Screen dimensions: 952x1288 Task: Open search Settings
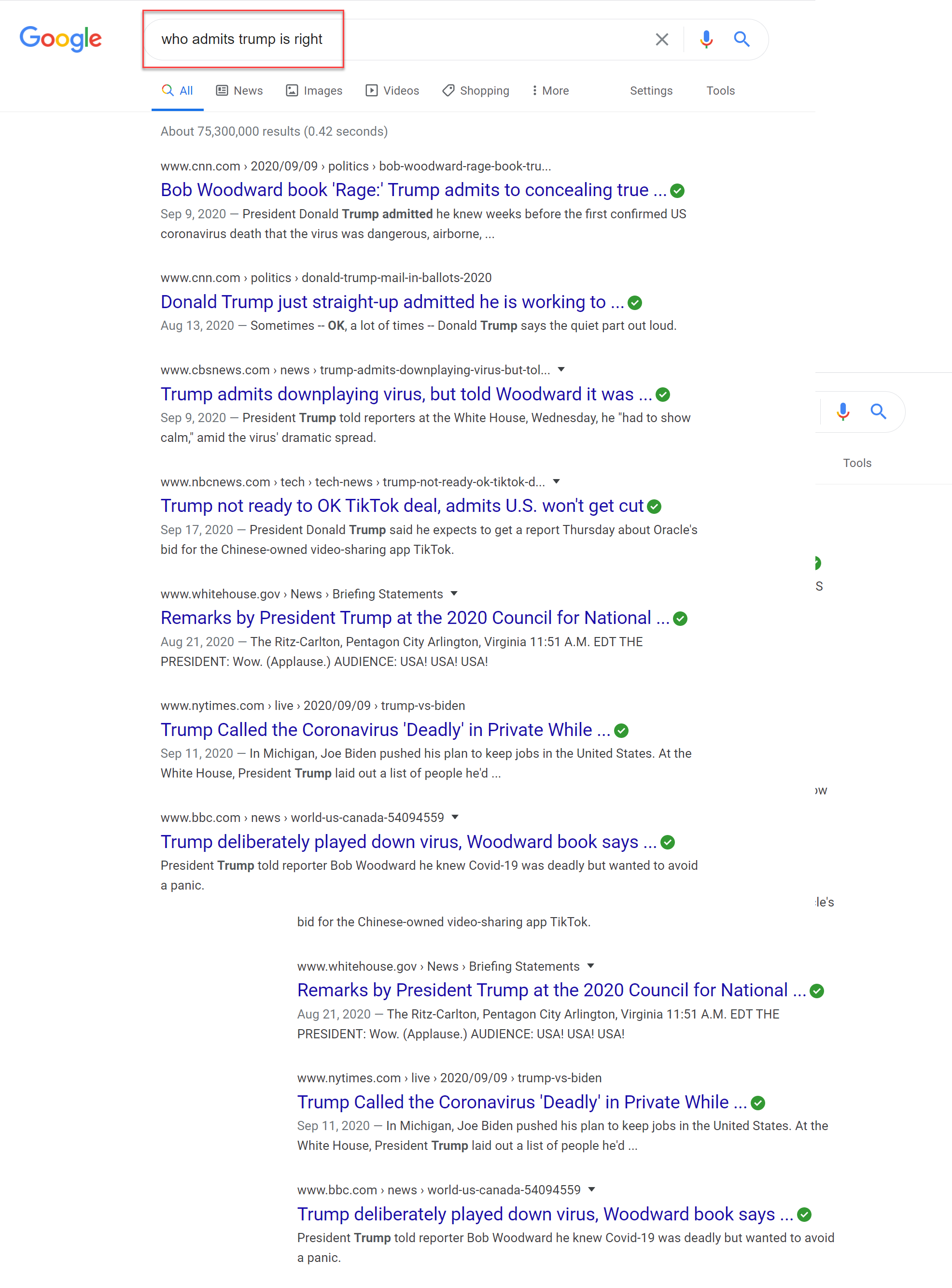pos(651,90)
